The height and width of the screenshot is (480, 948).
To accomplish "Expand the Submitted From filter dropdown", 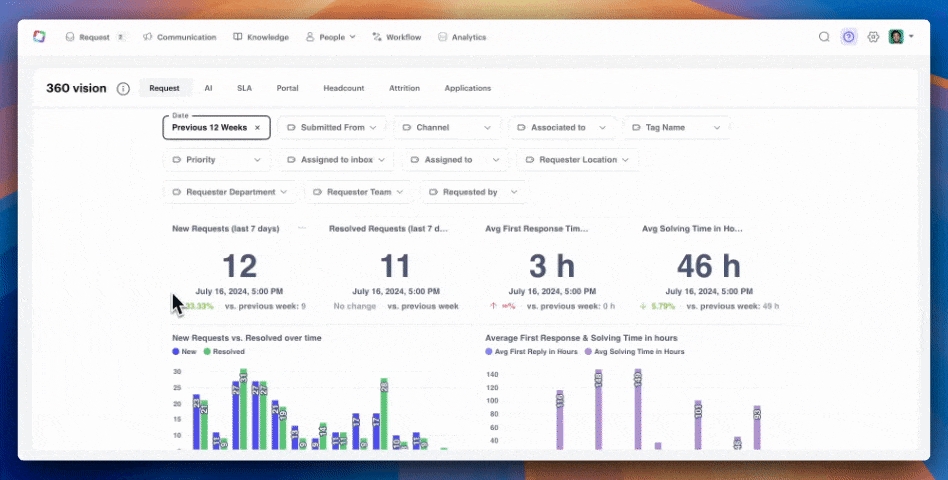I will 332,128.
